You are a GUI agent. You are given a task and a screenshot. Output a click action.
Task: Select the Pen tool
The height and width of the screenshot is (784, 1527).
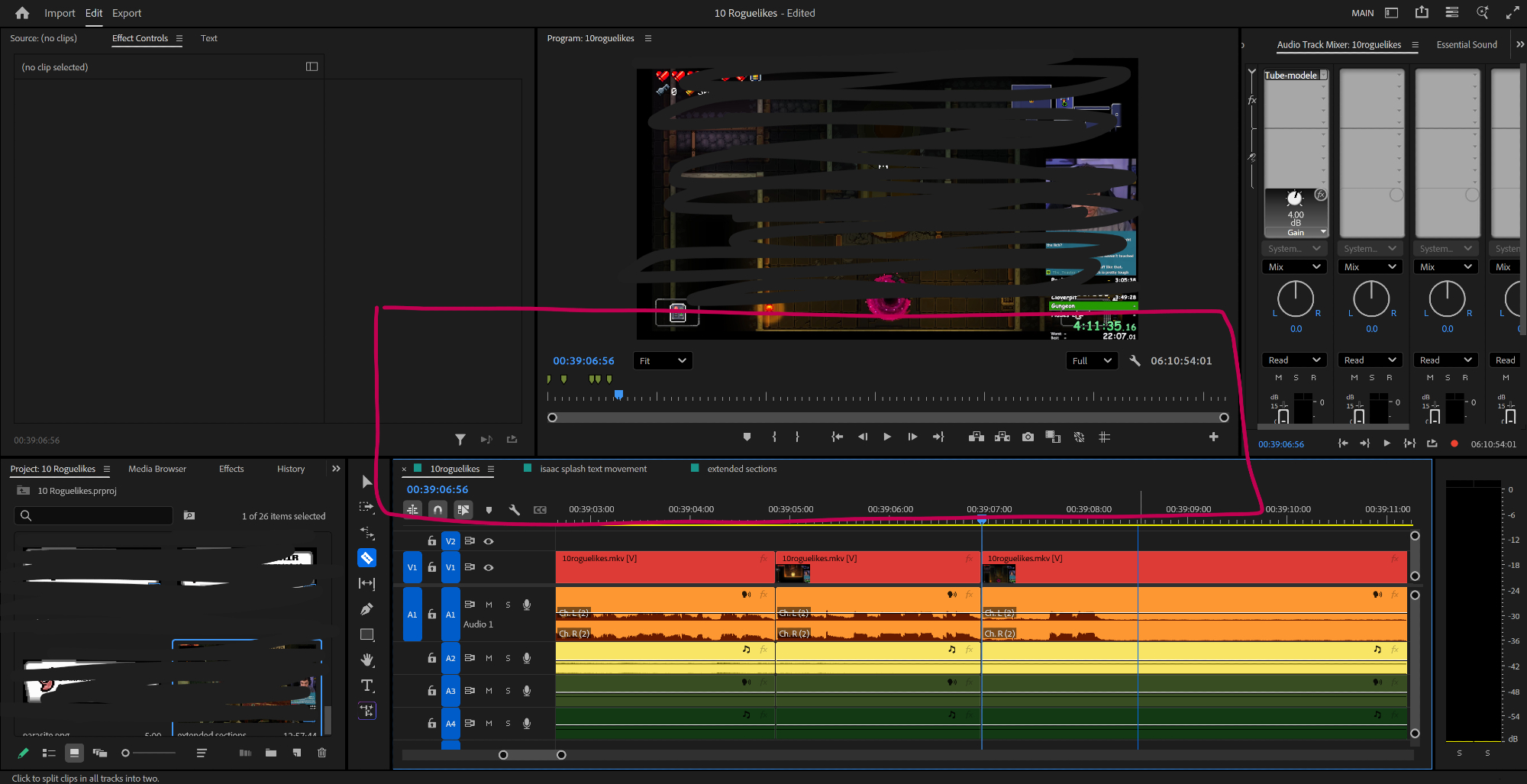pos(367,609)
